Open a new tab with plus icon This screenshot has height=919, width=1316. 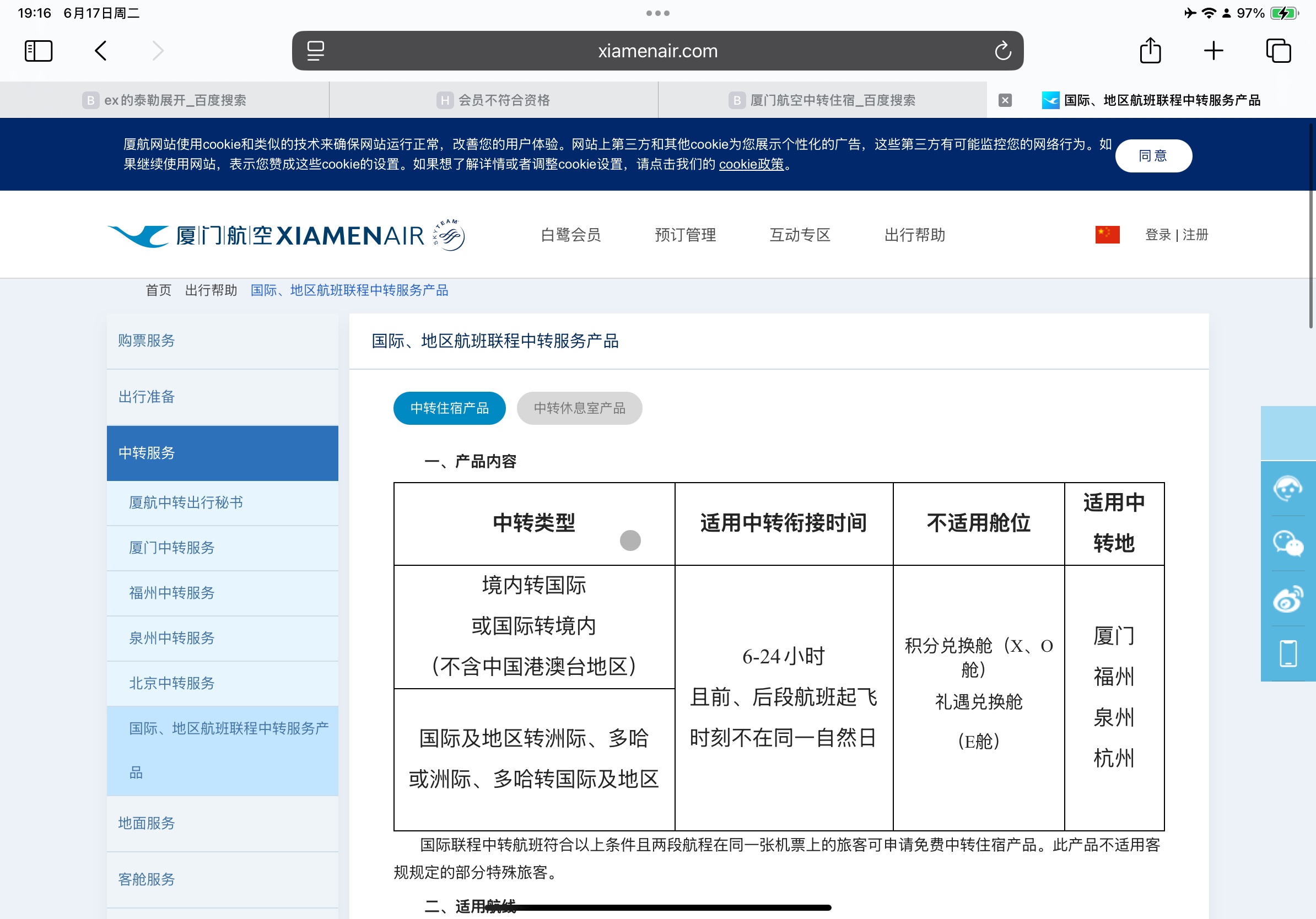(x=1213, y=51)
